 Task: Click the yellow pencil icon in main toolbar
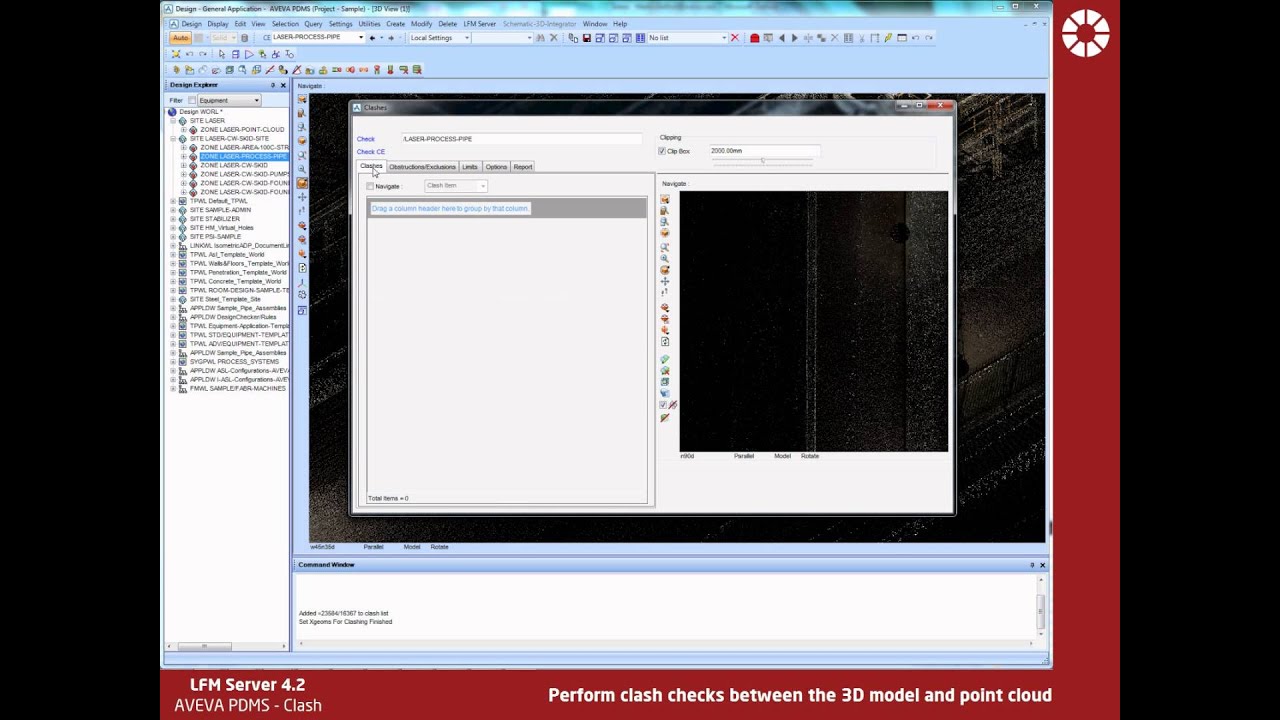coord(887,38)
